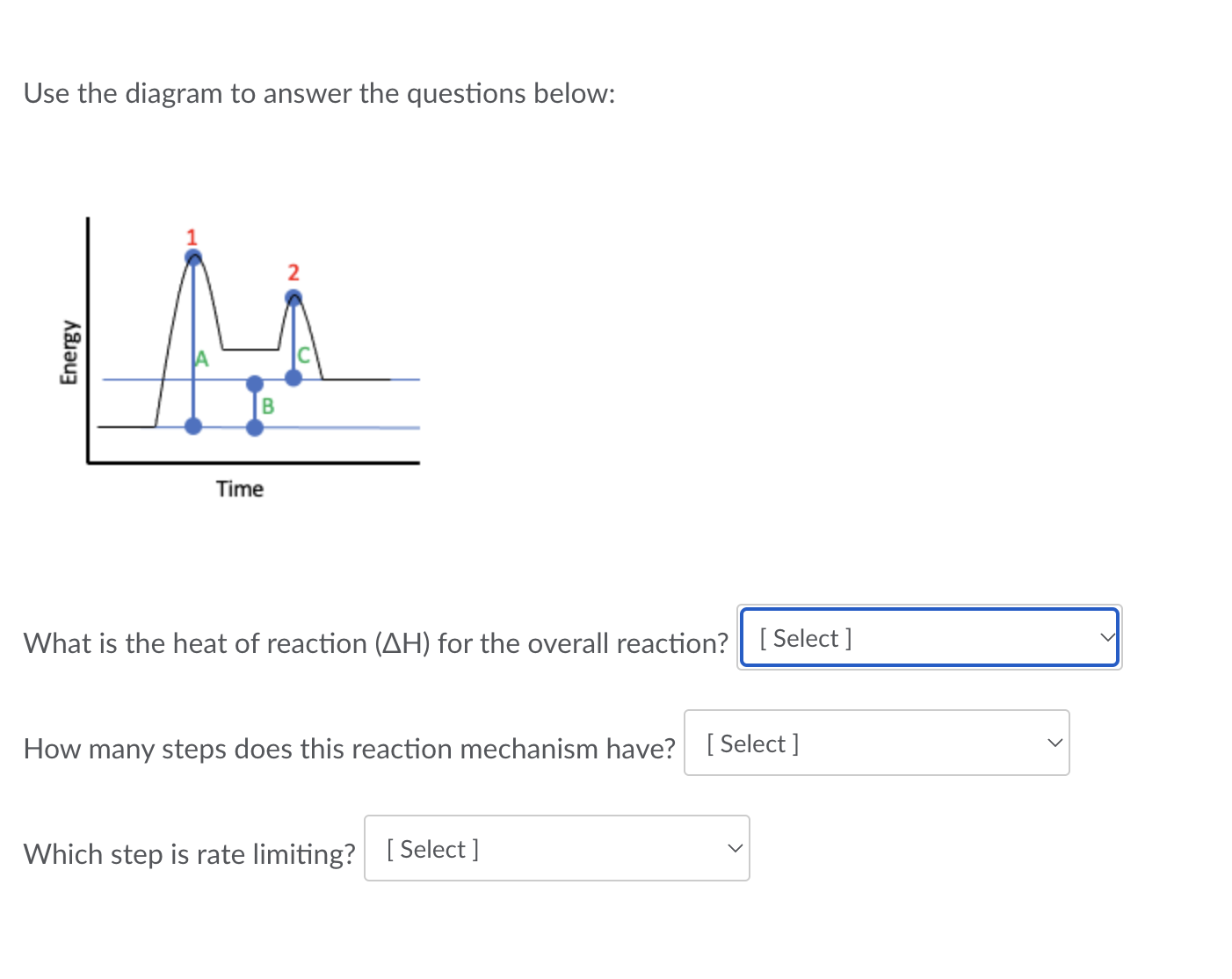This screenshot has height=979, width=1232.
Task: Click the chevron arrow of steps dropdown
Action: [x=1055, y=743]
